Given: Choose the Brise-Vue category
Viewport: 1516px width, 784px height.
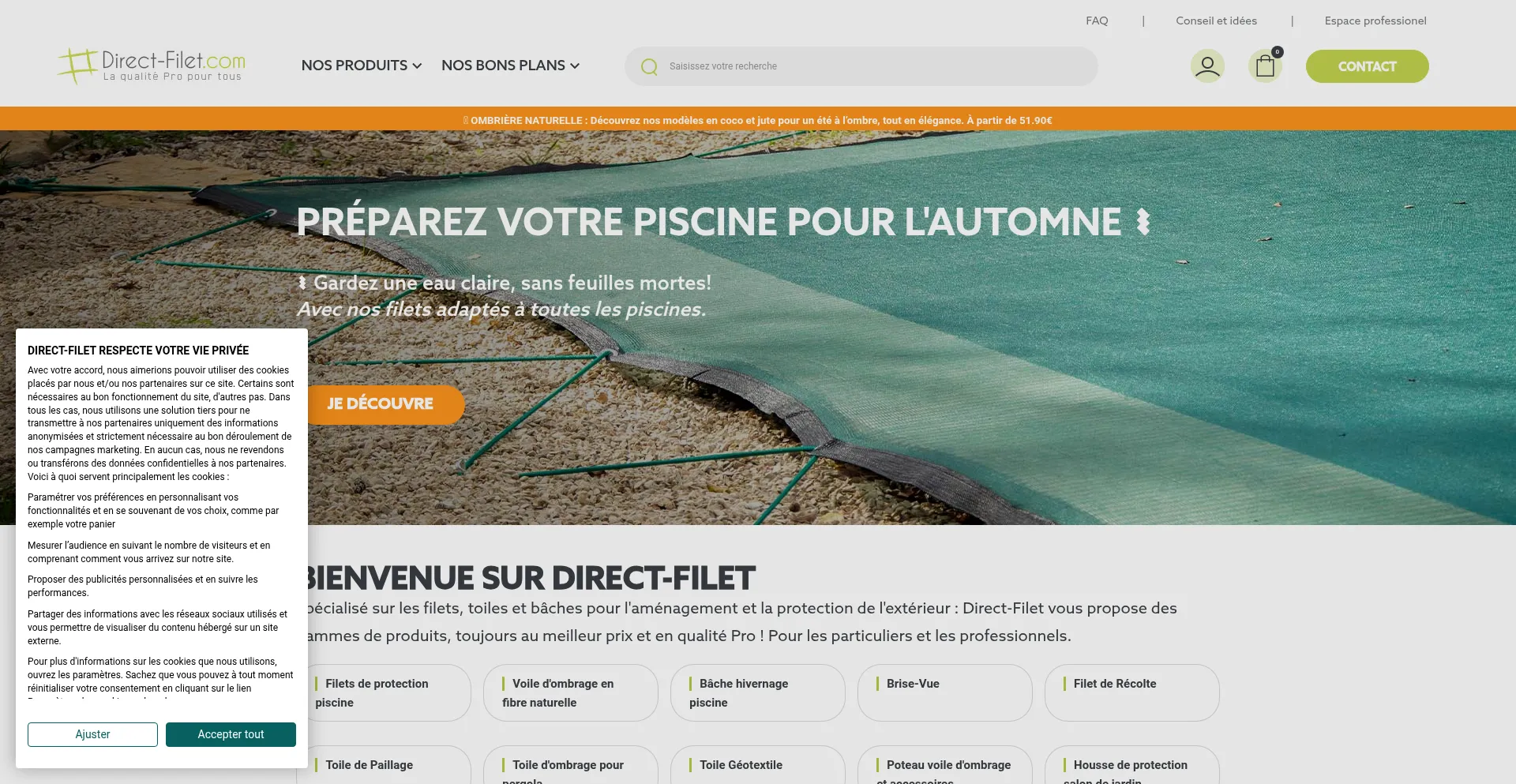Looking at the screenshot, I should (944, 692).
